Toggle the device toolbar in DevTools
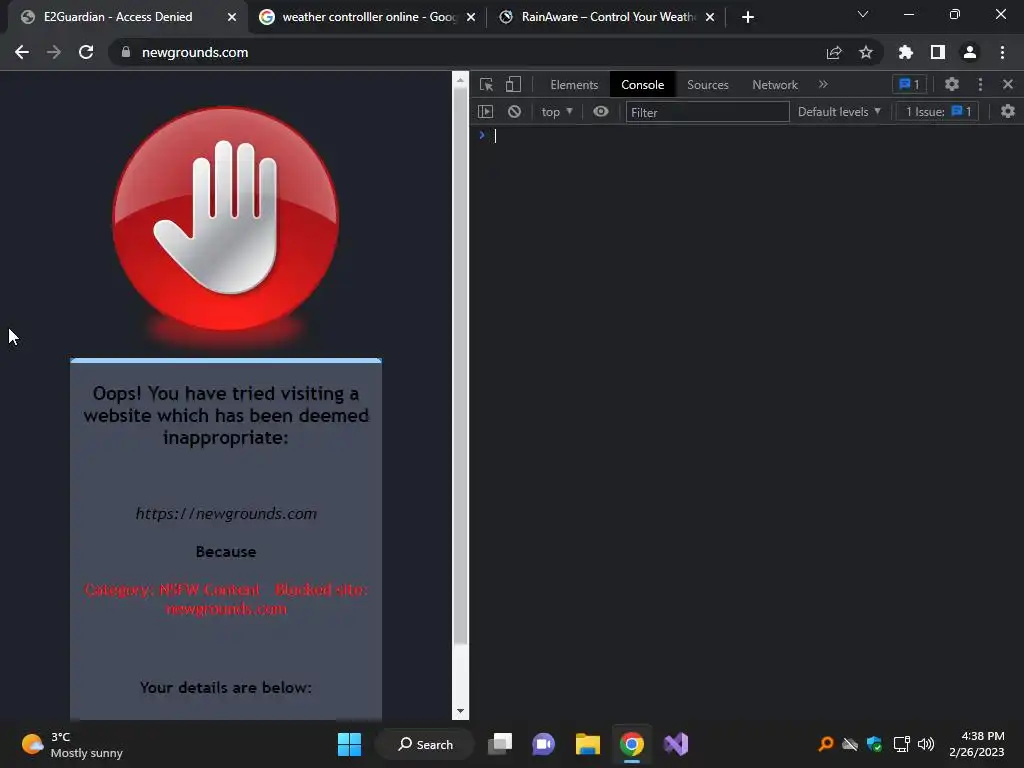Screen dimensions: 1024x768 (x=513, y=84)
